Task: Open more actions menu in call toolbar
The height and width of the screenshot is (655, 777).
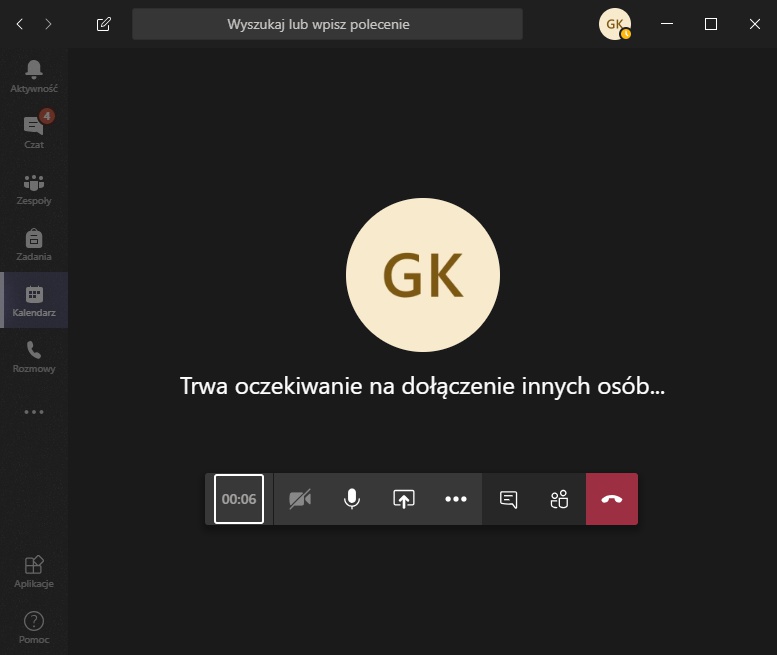Action: point(456,499)
